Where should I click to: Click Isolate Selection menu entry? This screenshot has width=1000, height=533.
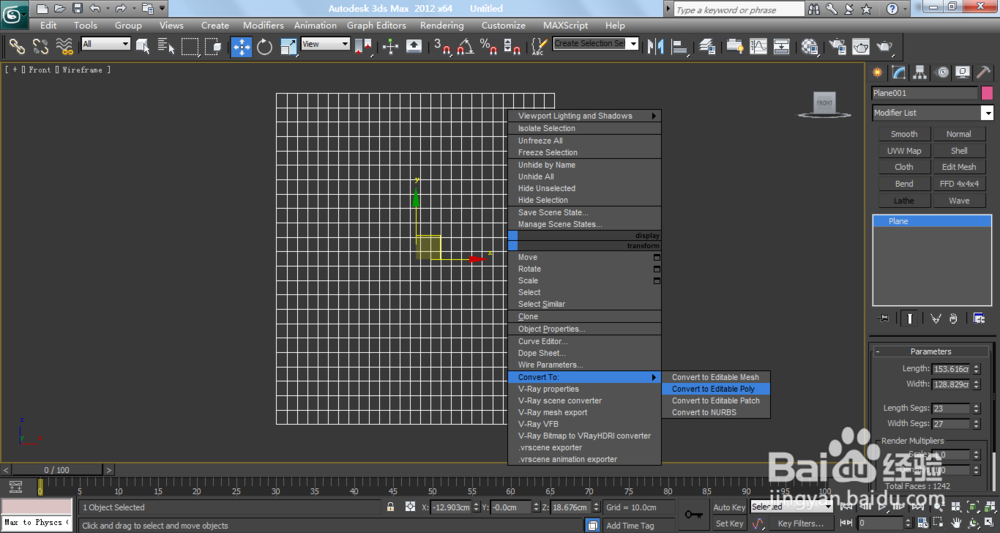tap(584, 128)
